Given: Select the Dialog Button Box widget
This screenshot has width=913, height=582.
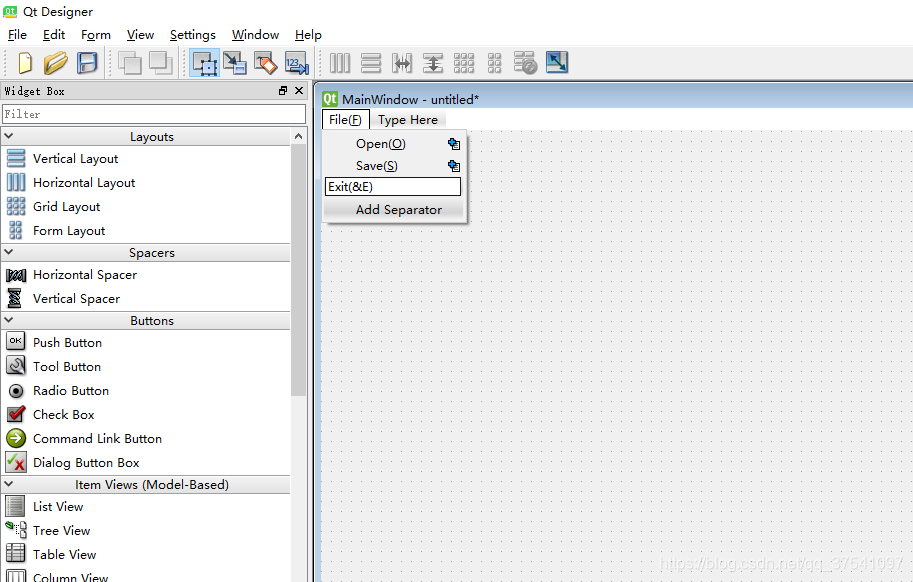Looking at the screenshot, I should coord(146,462).
